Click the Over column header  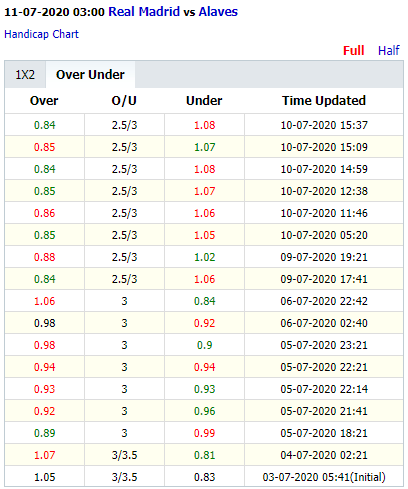[44, 101]
